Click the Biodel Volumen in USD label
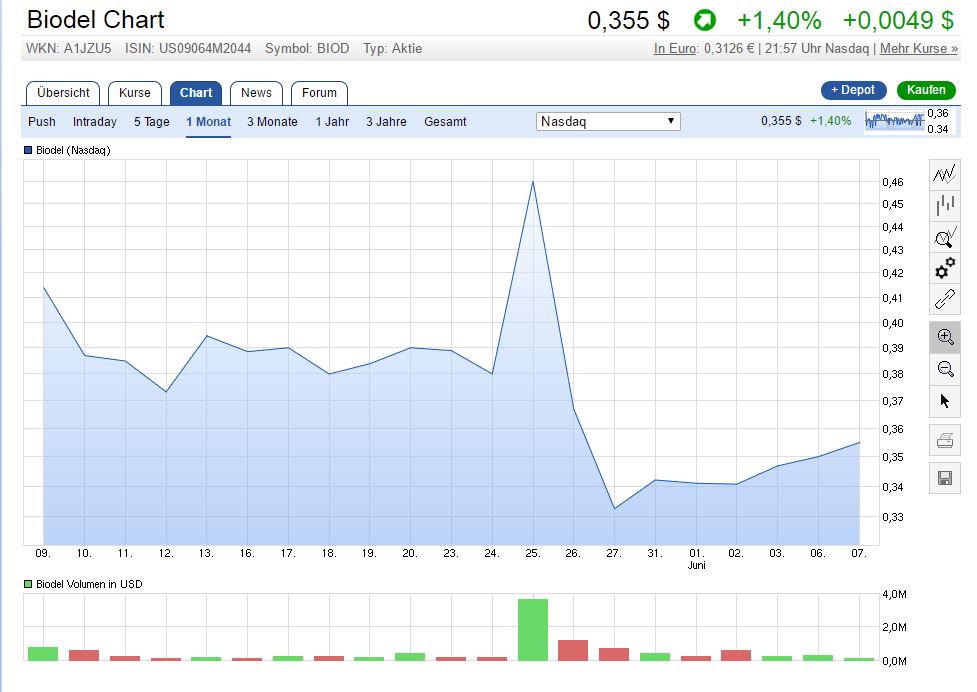This screenshot has height=692, width=977. tap(89, 584)
